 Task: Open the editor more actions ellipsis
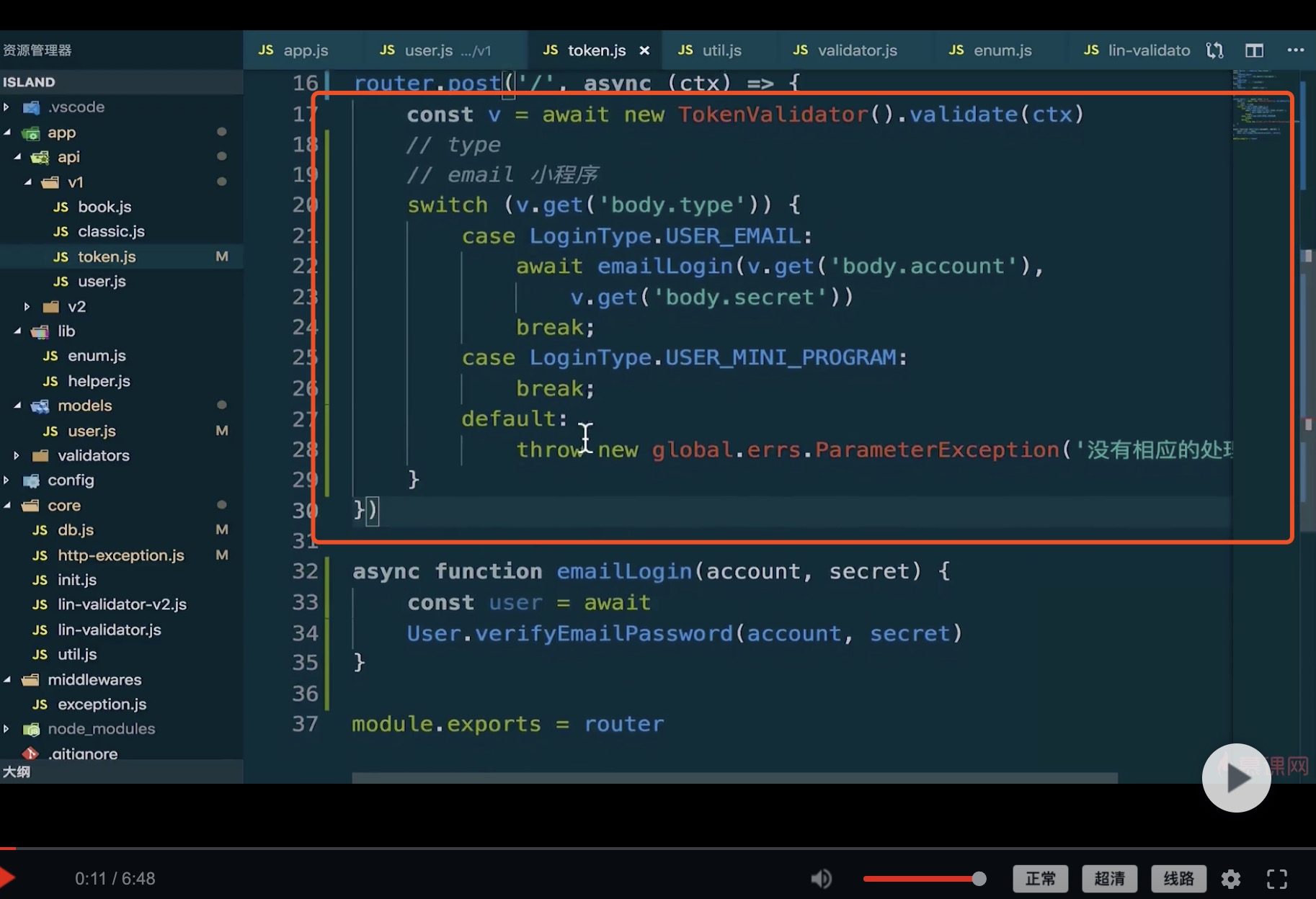pos(1296,50)
